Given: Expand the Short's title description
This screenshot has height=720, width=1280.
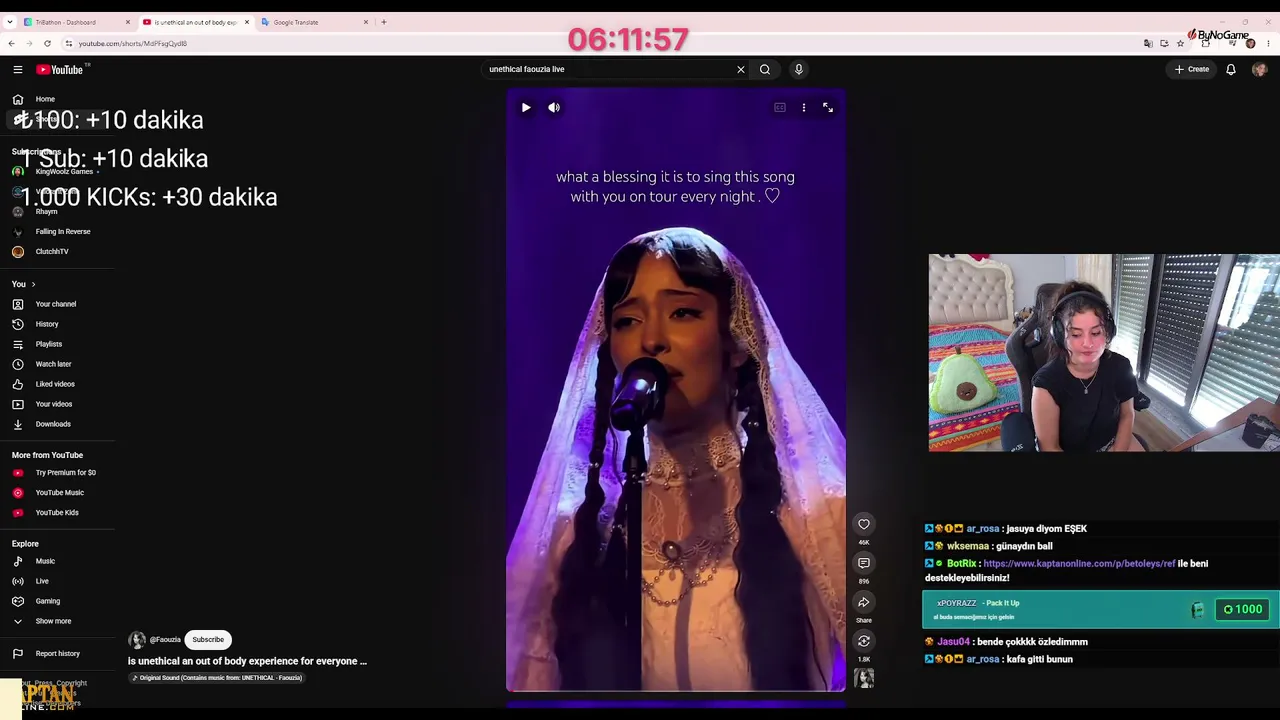Looking at the screenshot, I should pos(247,661).
